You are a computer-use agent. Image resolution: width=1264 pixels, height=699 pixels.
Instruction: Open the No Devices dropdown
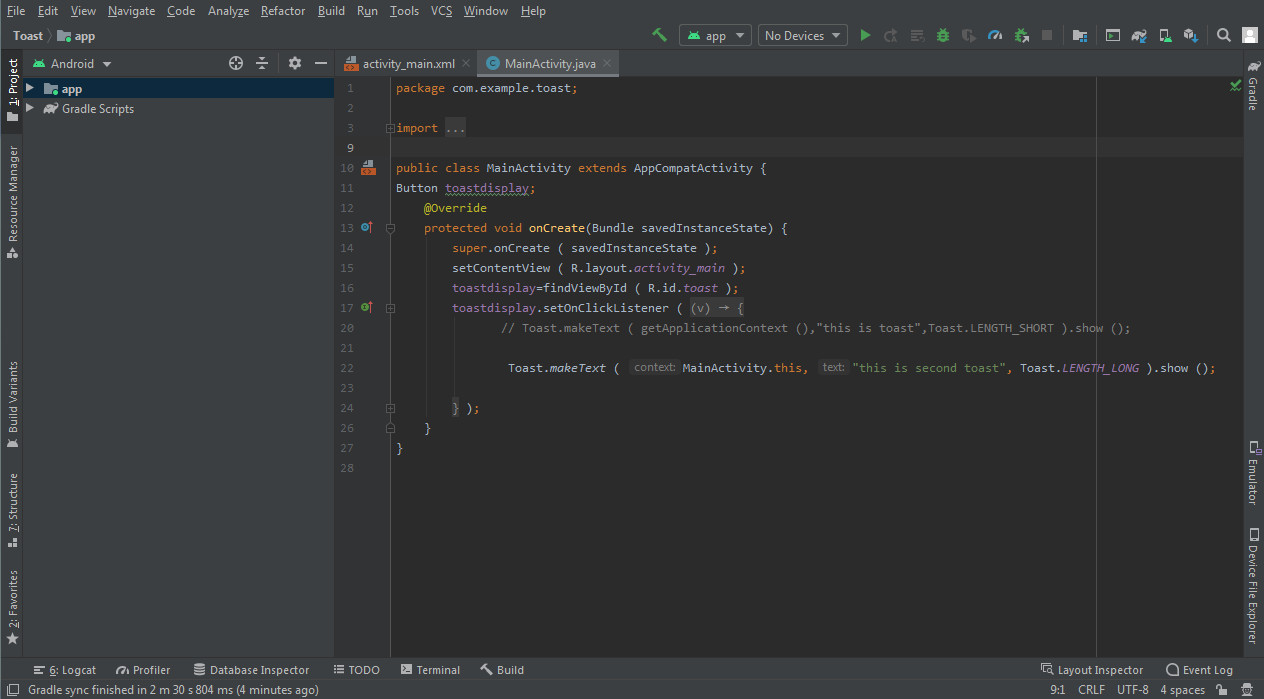pos(803,35)
